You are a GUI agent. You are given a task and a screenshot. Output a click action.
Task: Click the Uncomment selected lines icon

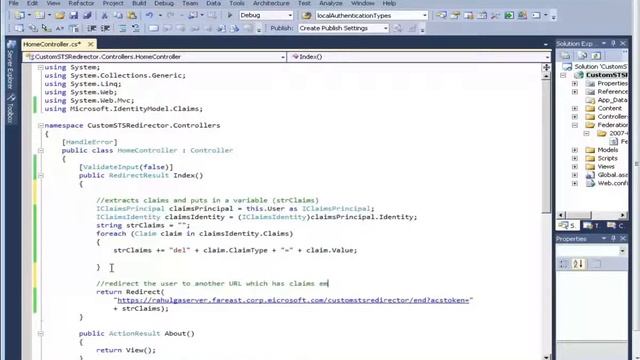[x=136, y=28]
